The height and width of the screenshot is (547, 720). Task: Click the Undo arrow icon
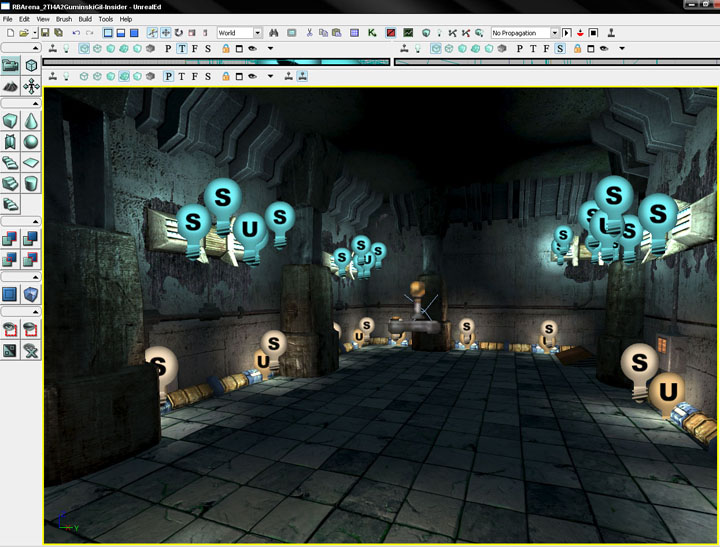76,33
